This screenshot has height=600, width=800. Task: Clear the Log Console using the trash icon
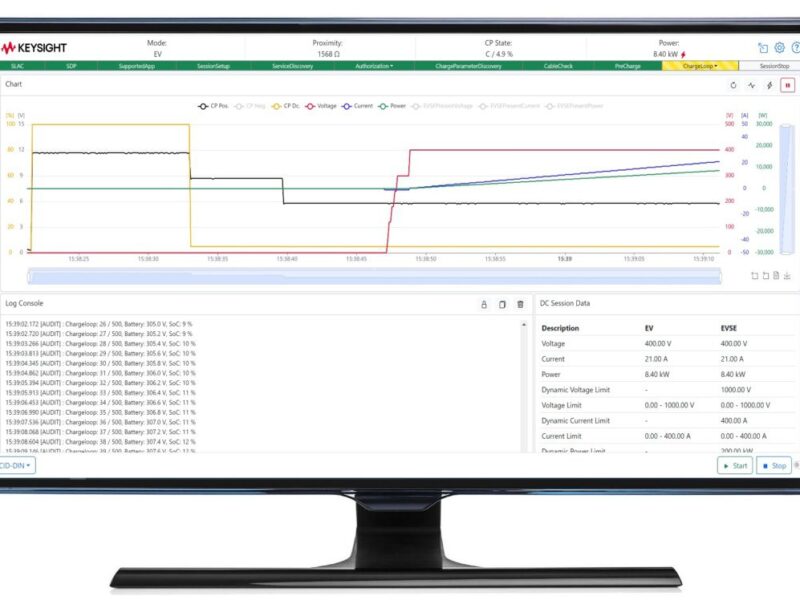(521, 305)
